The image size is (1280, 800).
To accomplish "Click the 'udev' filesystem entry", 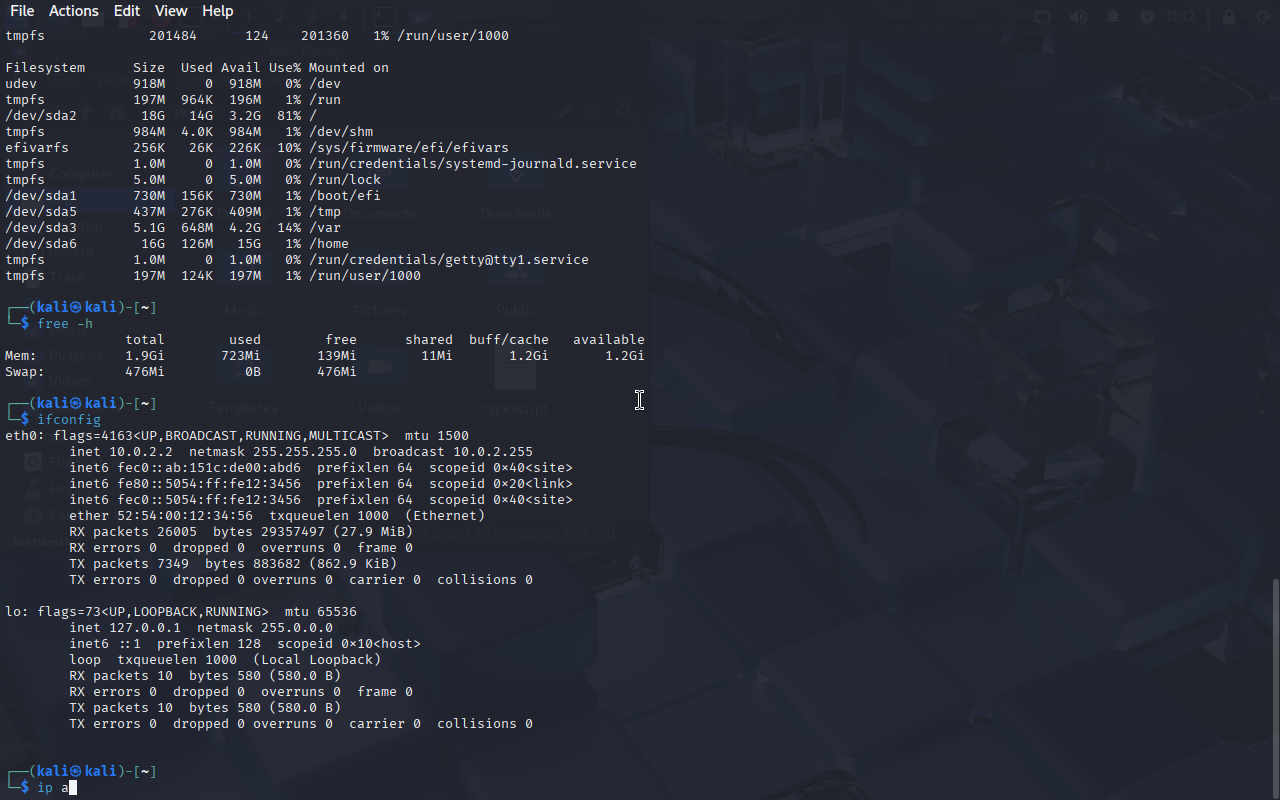I will click(x=21, y=84).
